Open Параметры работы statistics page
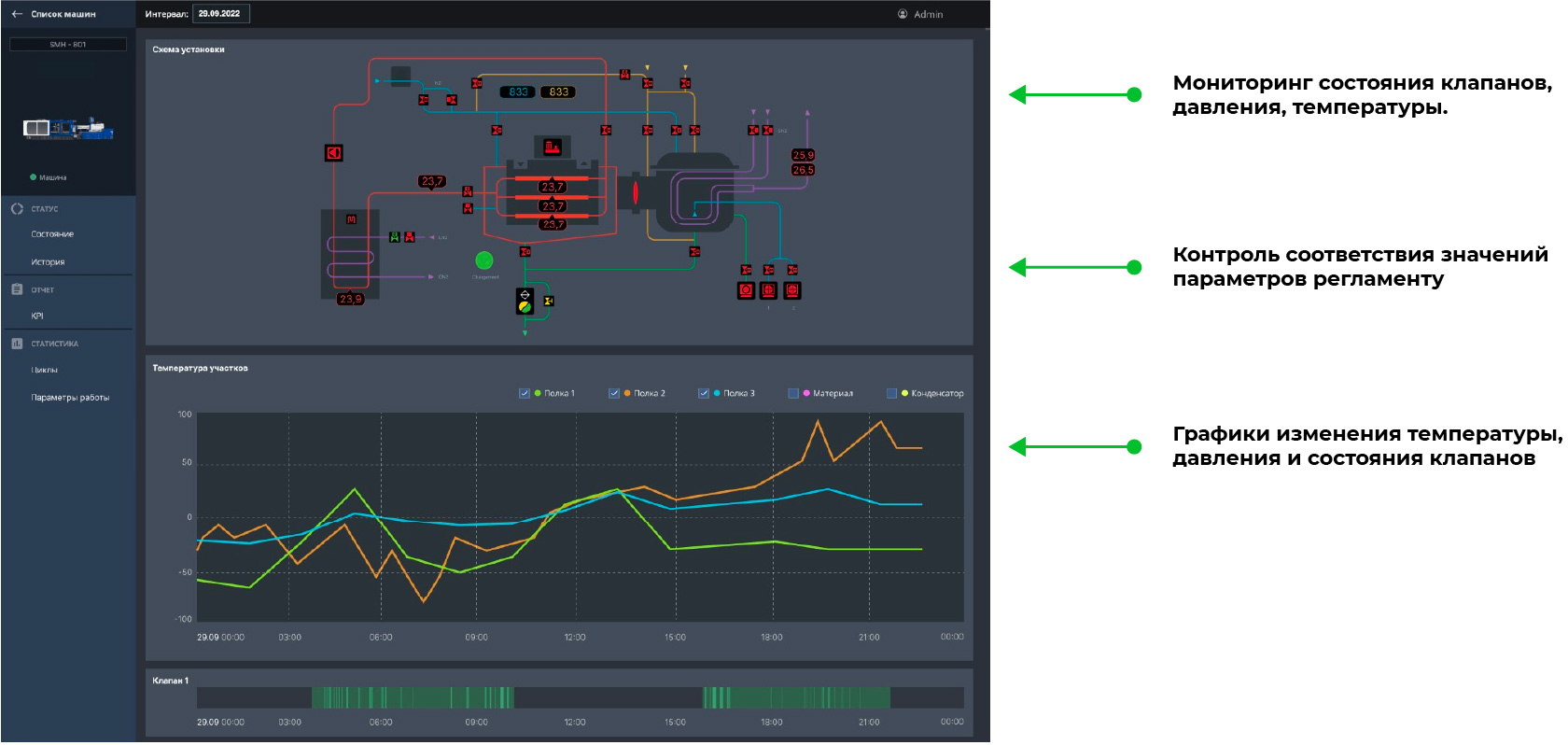The width and height of the screenshot is (1568, 745). (x=70, y=398)
